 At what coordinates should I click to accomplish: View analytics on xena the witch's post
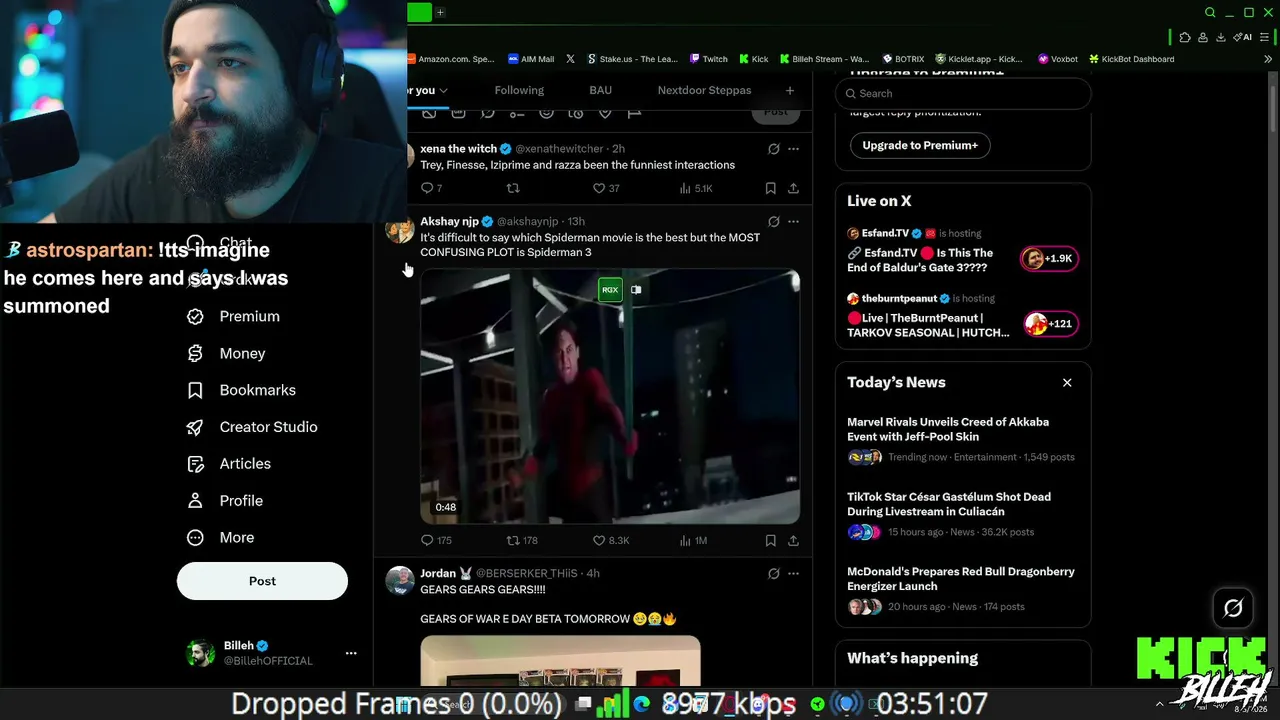[x=685, y=188]
